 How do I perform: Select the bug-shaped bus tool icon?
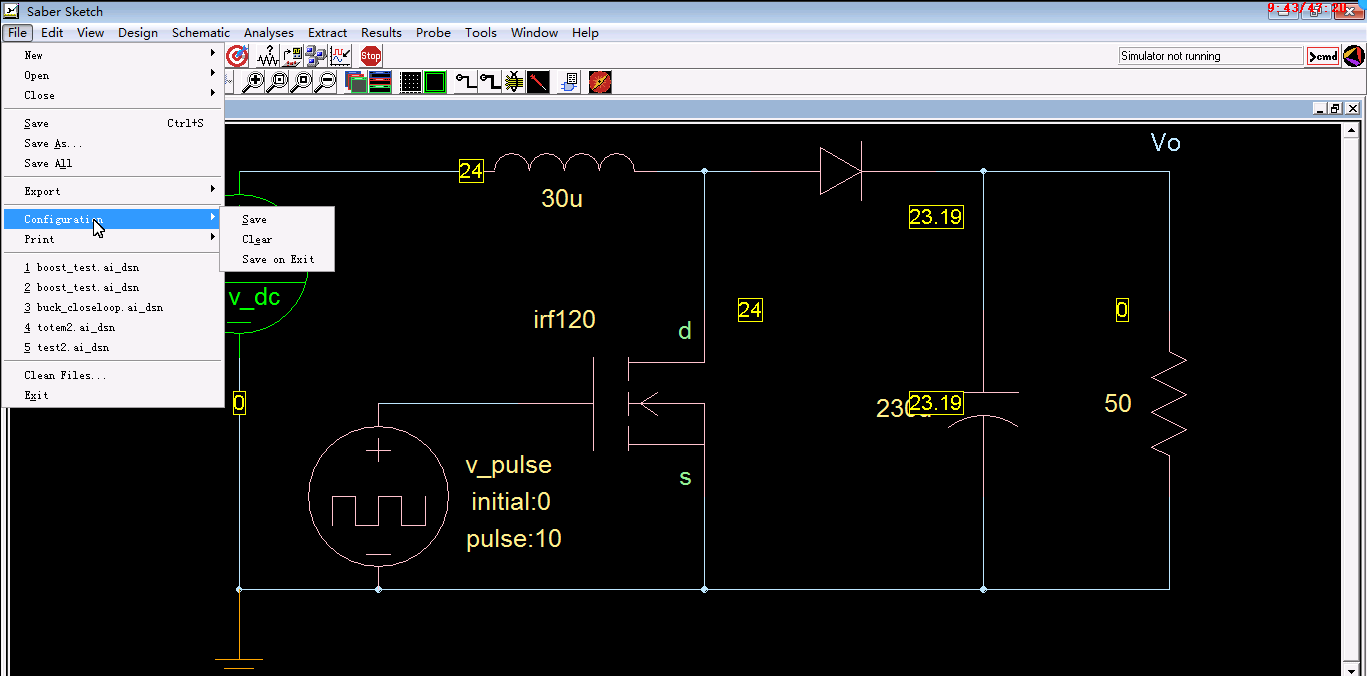(x=514, y=82)
